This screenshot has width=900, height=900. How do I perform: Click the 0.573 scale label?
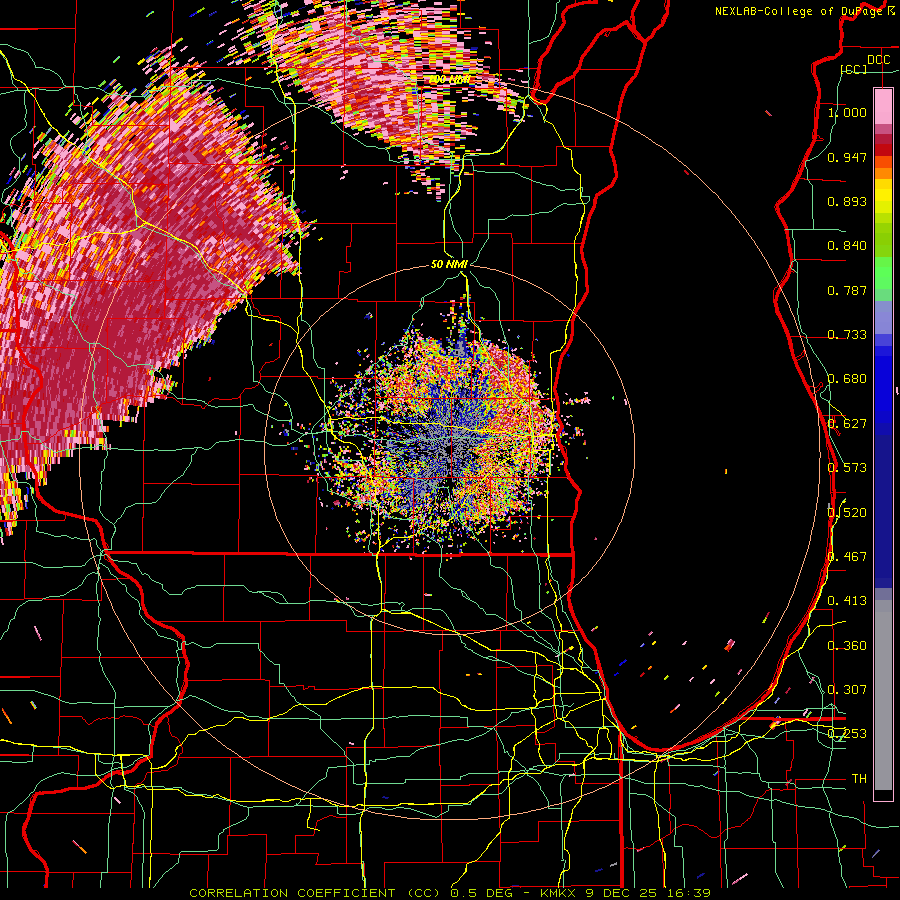(847, 468)
